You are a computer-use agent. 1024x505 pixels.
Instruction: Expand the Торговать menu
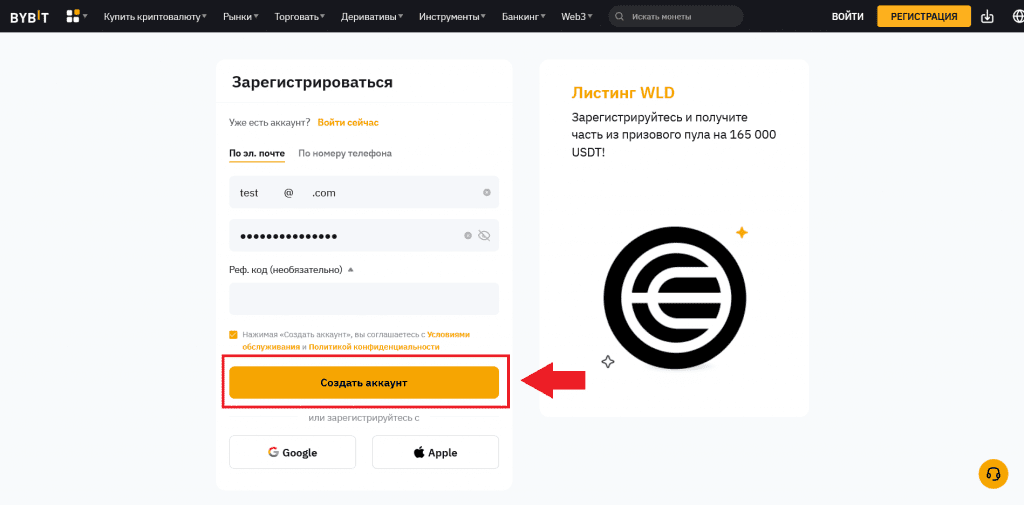(x=300, y=16)
